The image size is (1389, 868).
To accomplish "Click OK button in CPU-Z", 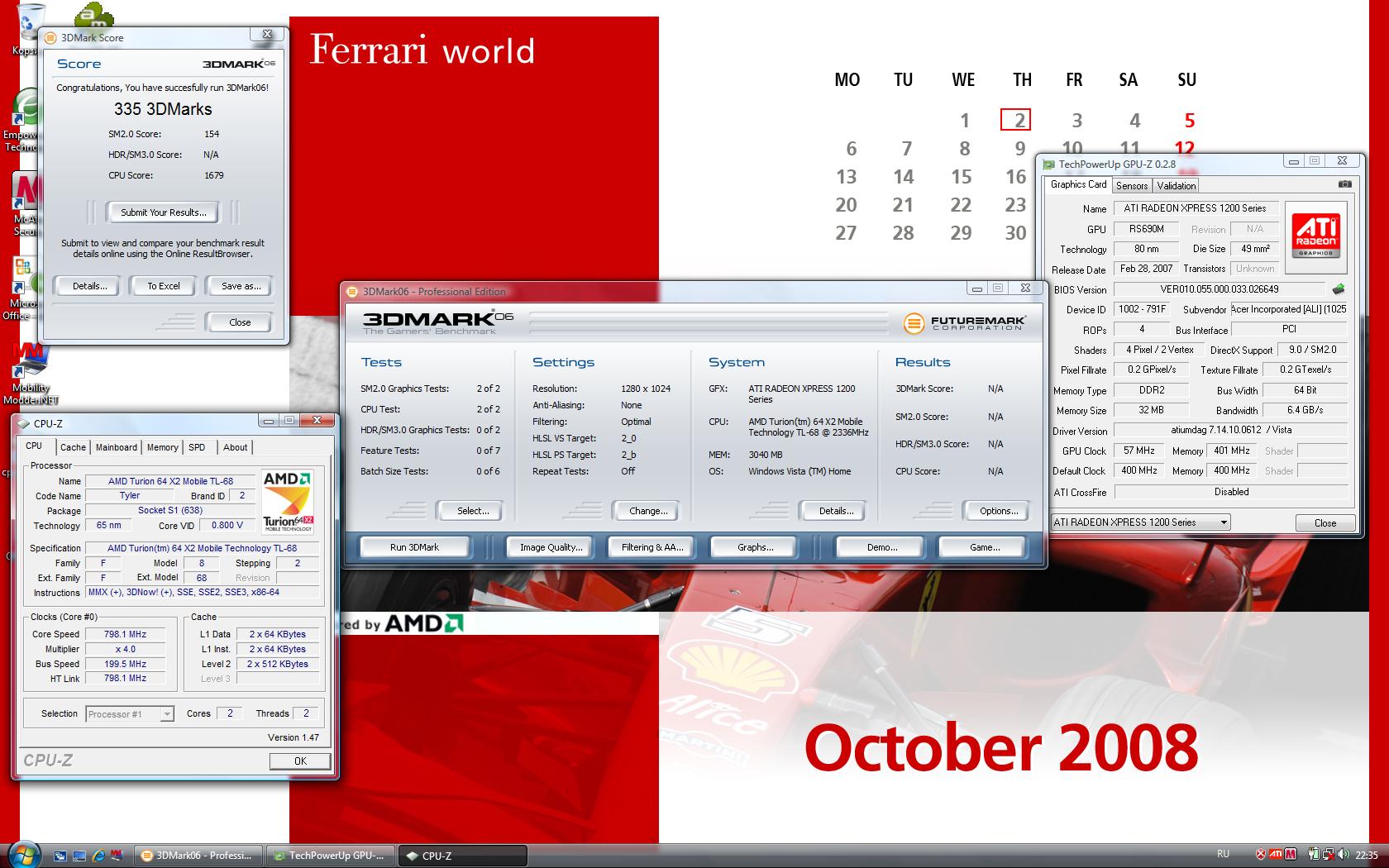I will point(300,761).
